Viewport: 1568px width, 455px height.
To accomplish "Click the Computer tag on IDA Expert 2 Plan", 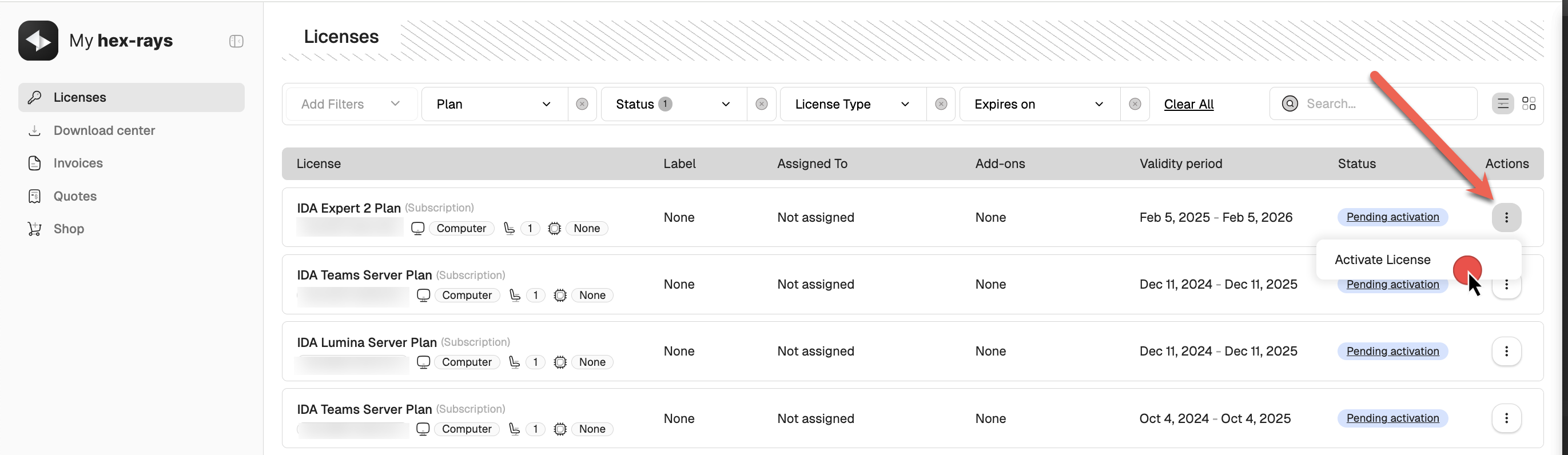I will [461, 228].
